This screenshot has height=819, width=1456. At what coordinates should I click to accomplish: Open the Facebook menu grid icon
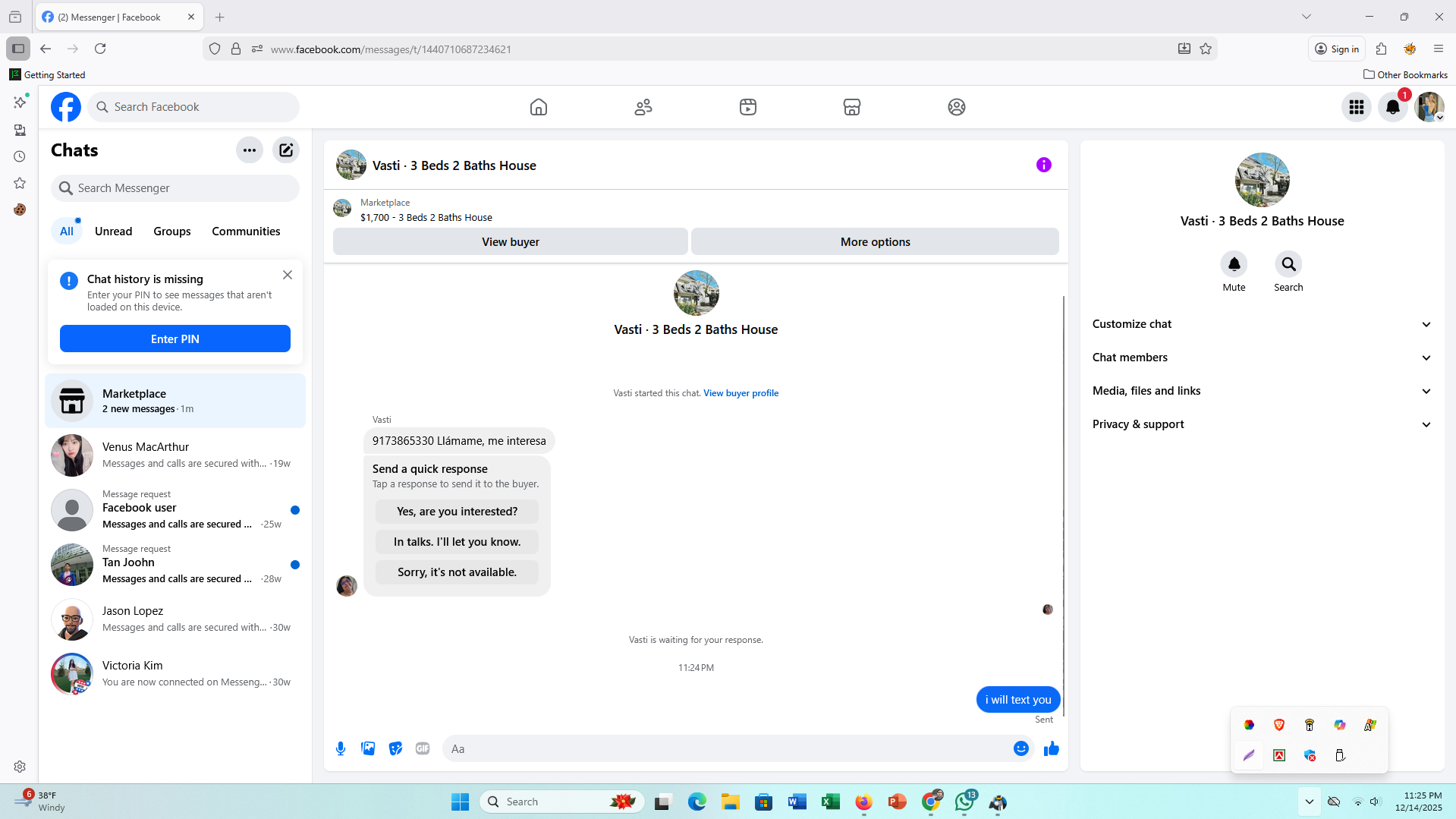(1357, 107)
